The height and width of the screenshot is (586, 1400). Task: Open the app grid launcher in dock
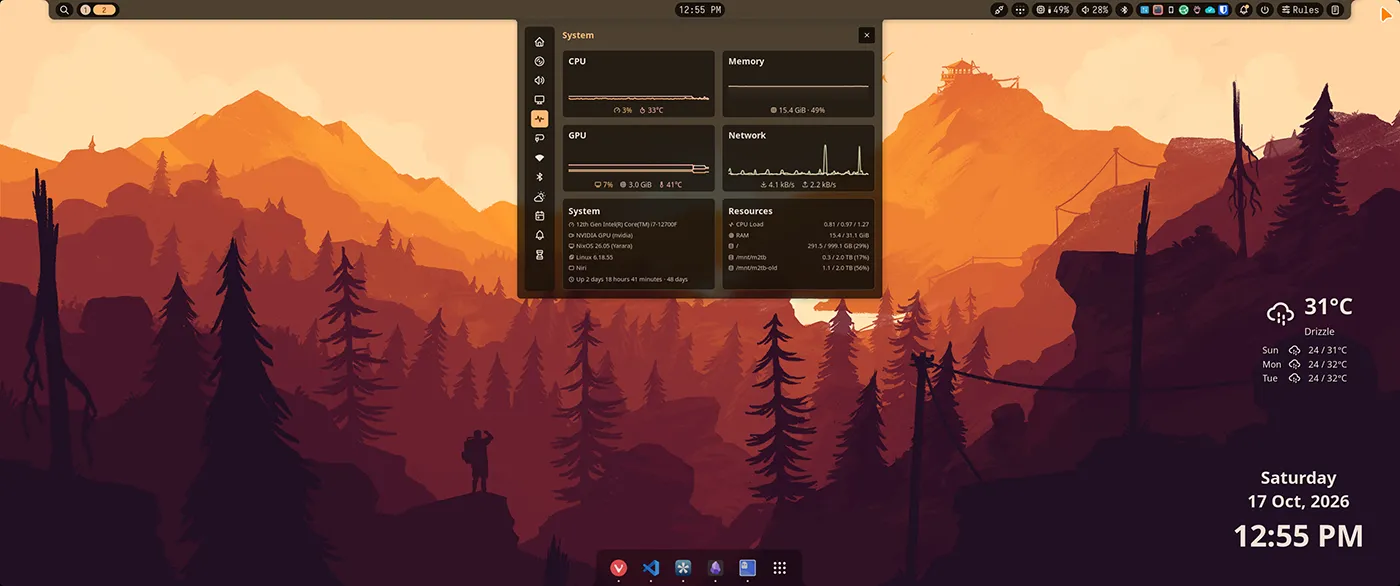tap(780, 568)
